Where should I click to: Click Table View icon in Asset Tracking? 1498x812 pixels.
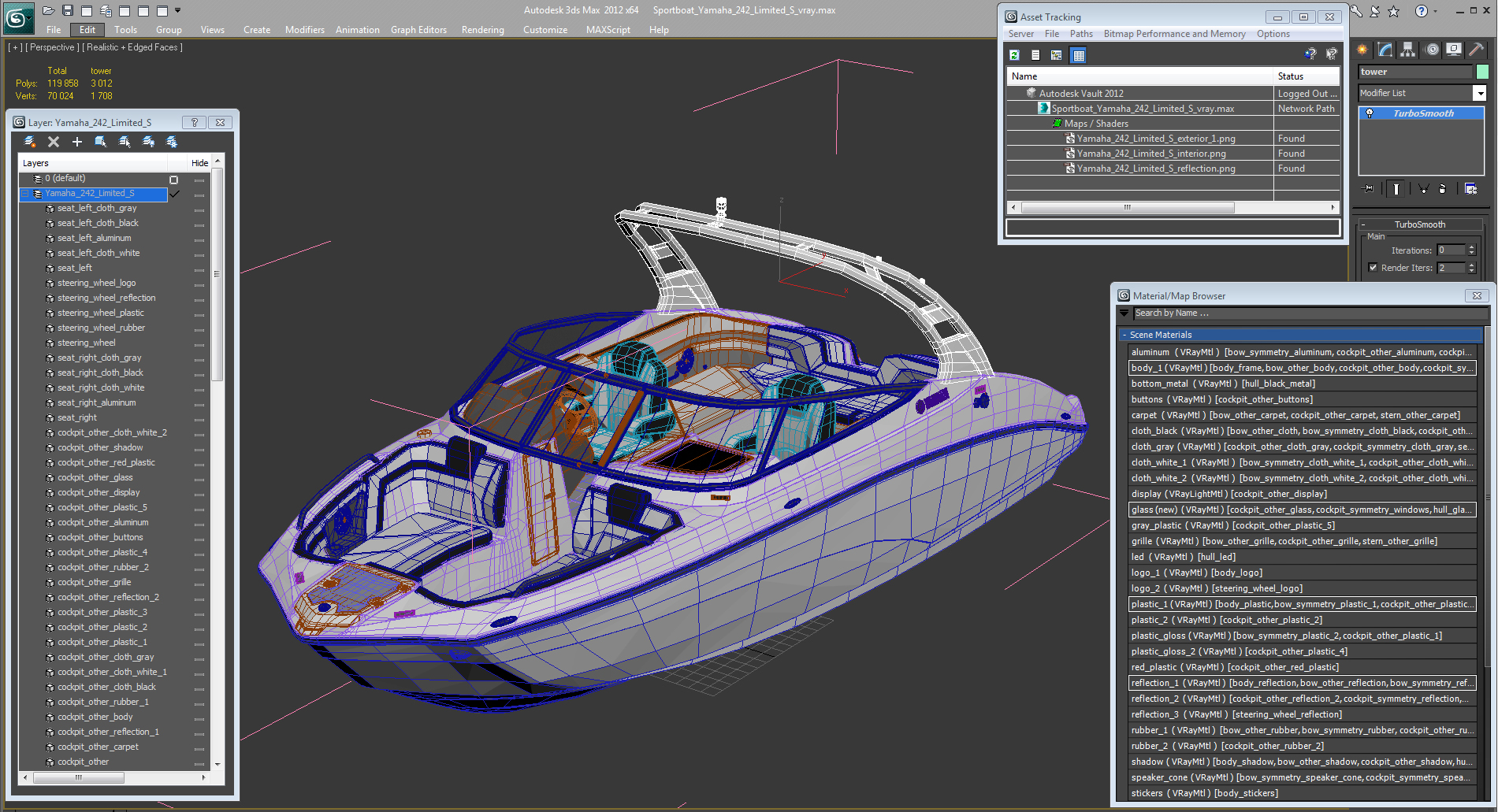click(1079, 55)
